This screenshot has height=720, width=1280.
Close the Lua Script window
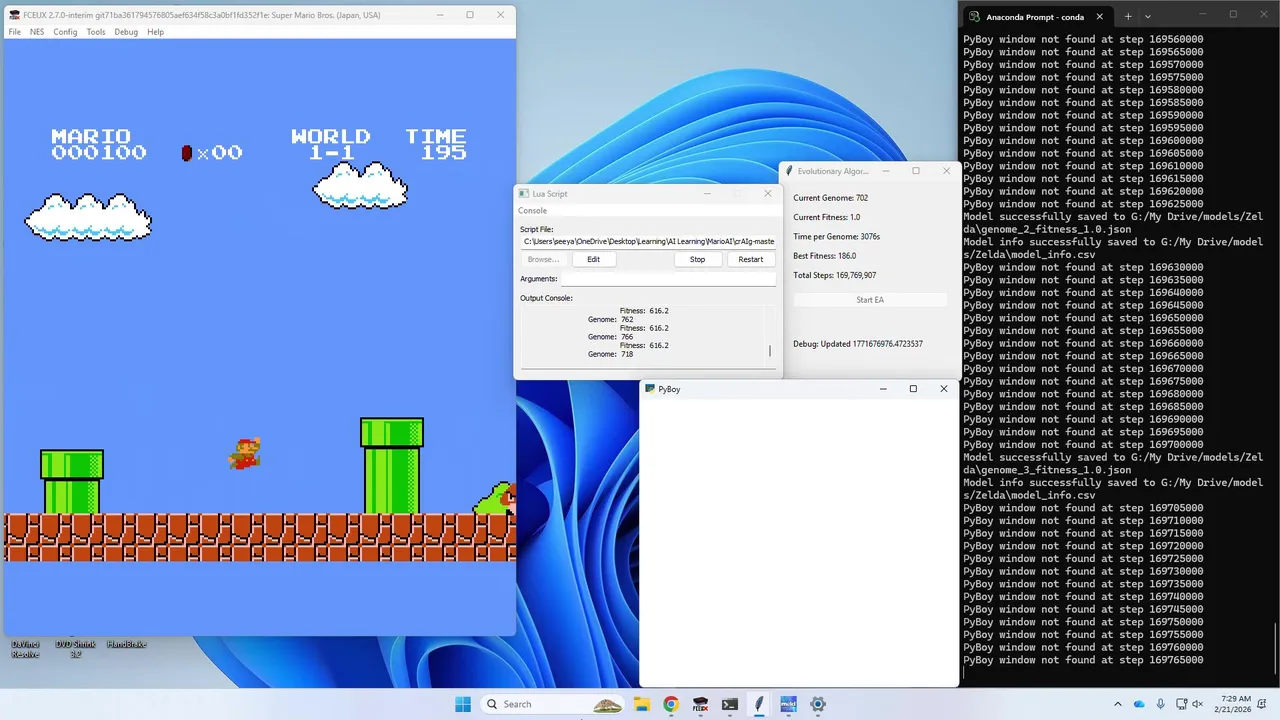[768, 193]
